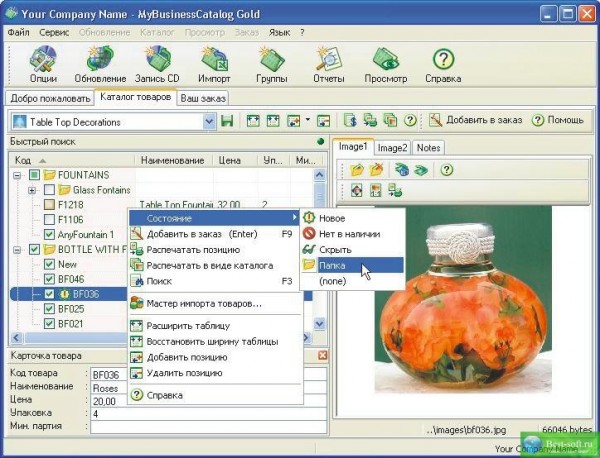Collapse the BOTTLE WITH F node
The width and height of the screenshot is (600, 458).
point(17,250)
